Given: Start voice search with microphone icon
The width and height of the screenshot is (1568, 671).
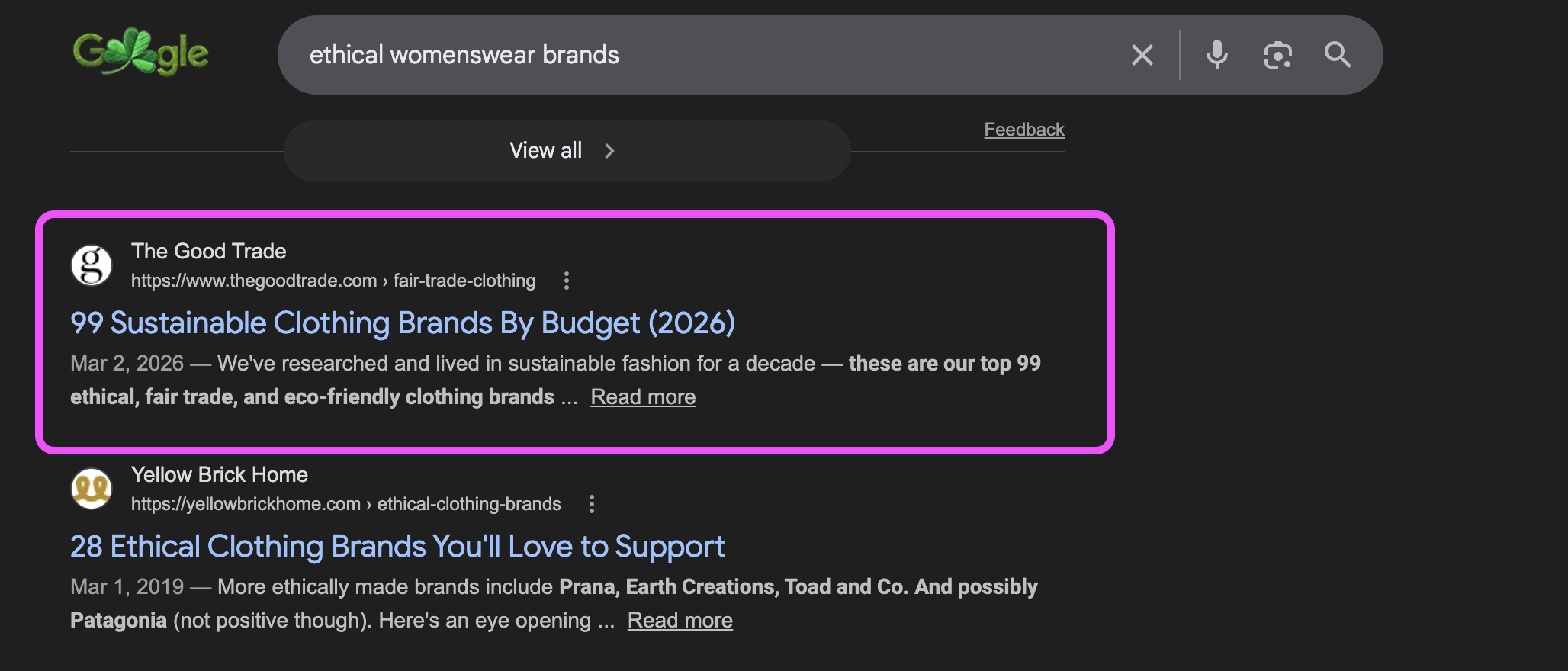Looking at the screenshot, I should point(1217,55).
